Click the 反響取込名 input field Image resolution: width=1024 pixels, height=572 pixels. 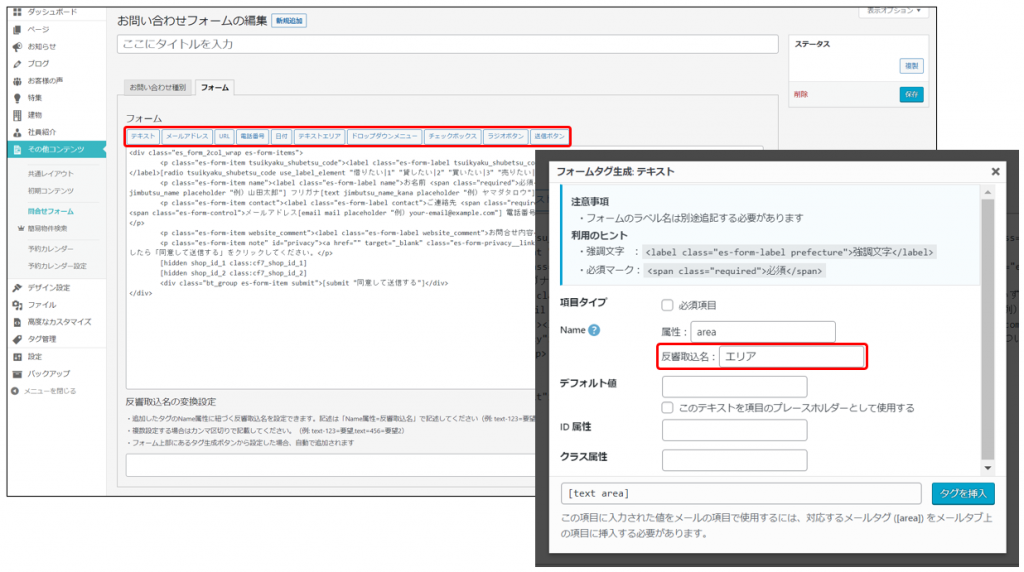pos(791,357)
